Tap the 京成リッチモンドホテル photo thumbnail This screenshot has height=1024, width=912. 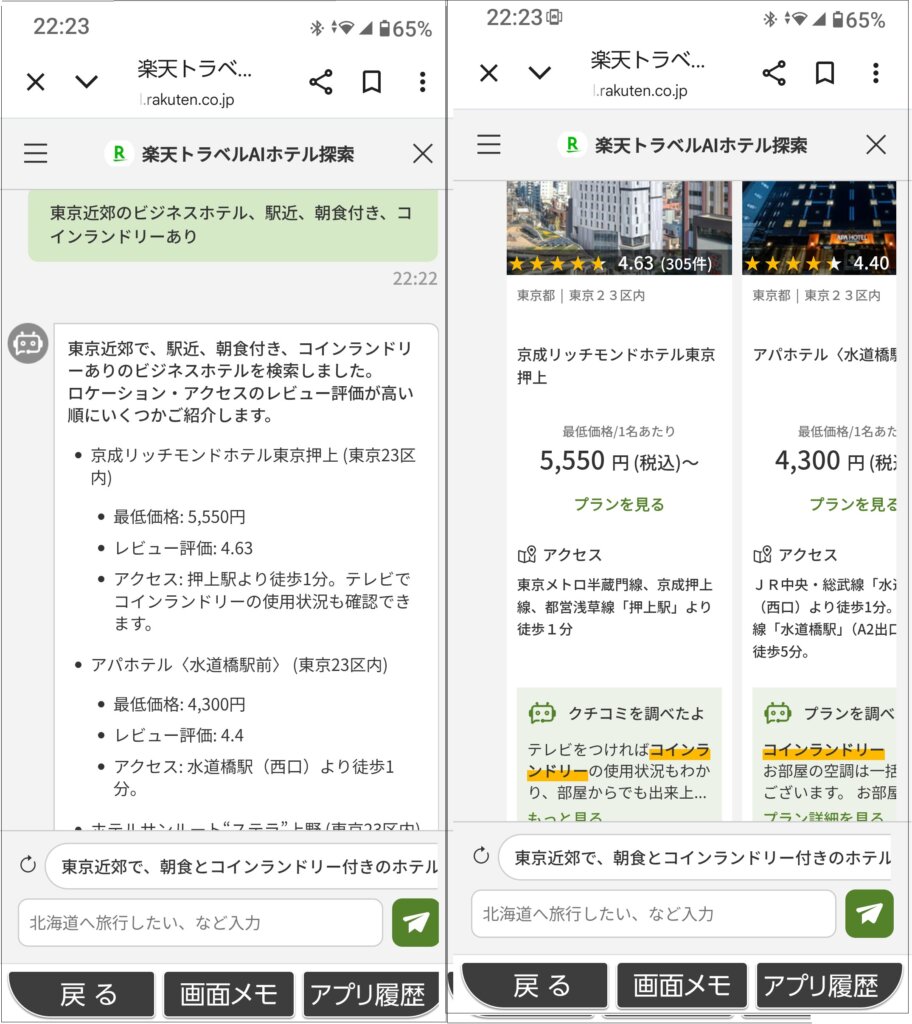pyautogui.click(x=619, y=225)
